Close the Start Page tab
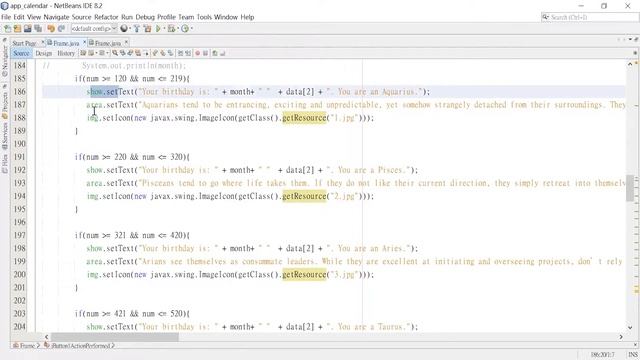This screenshot has width=640, height=360. pos(42,42)
